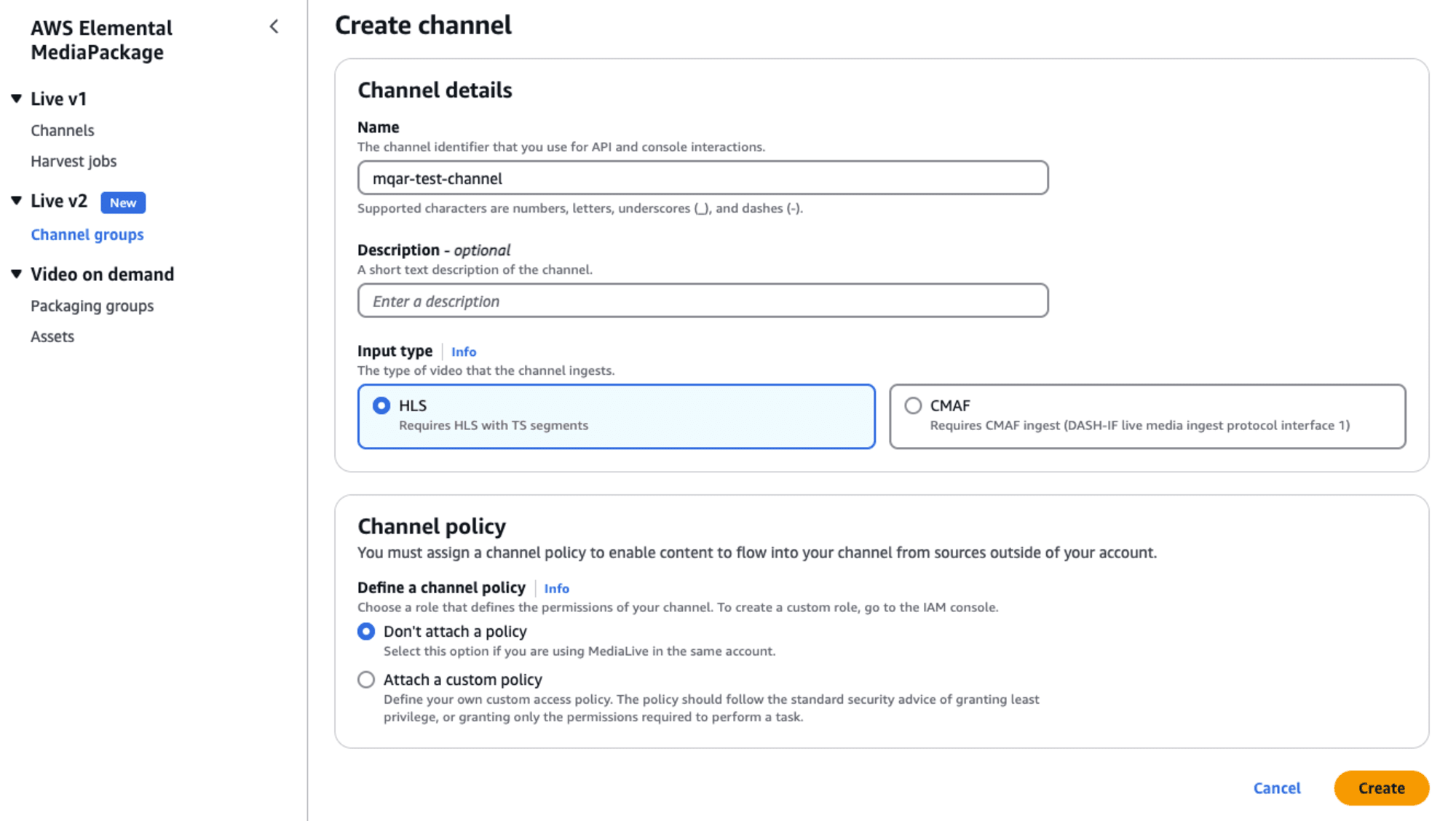Click the AWS Elemental MediaPackage title
Screen dimensions: 1456x821
(101, 40)
